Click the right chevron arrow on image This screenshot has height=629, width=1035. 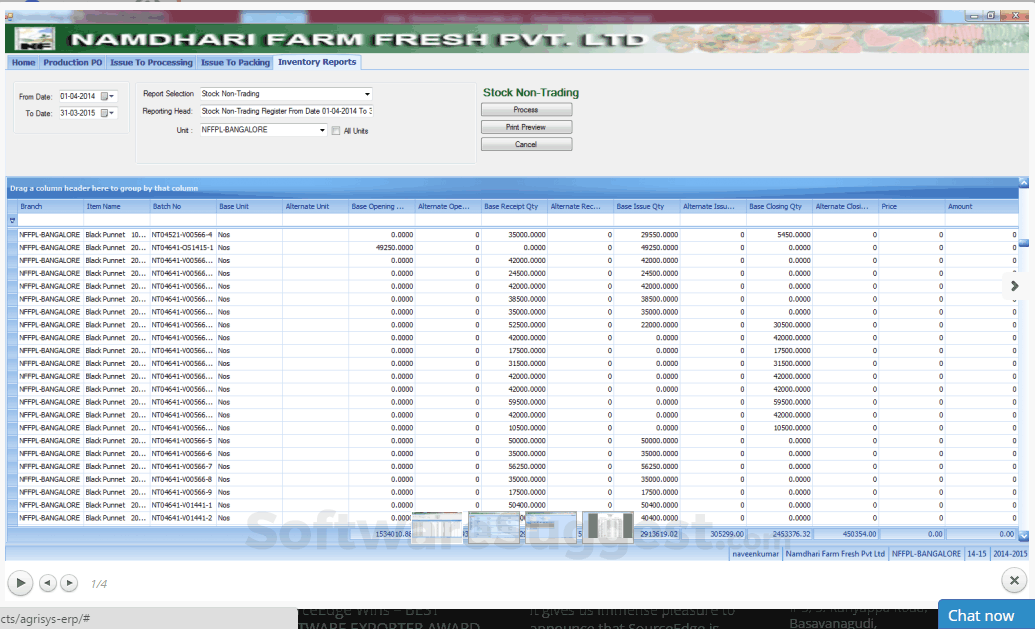pyautogui.click(x=1014, y=286)
